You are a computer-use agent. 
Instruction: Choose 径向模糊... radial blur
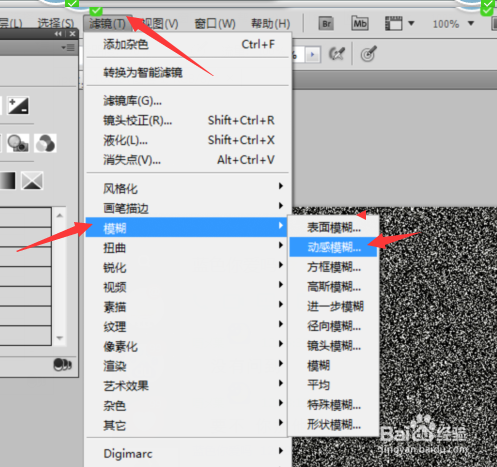tap(333, 326)
